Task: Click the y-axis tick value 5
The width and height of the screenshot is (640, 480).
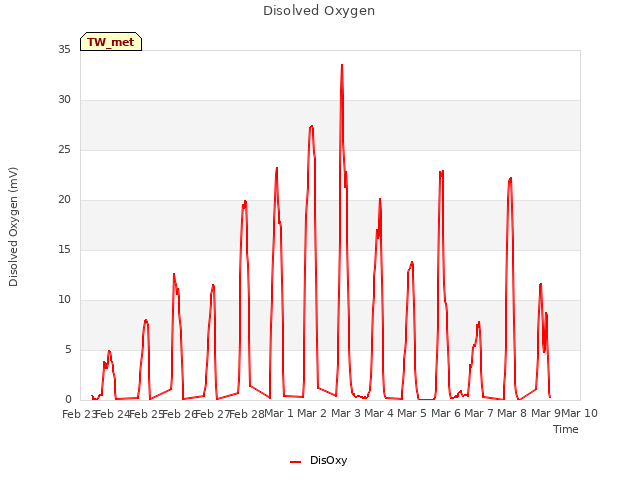Action: pos(68,349)
